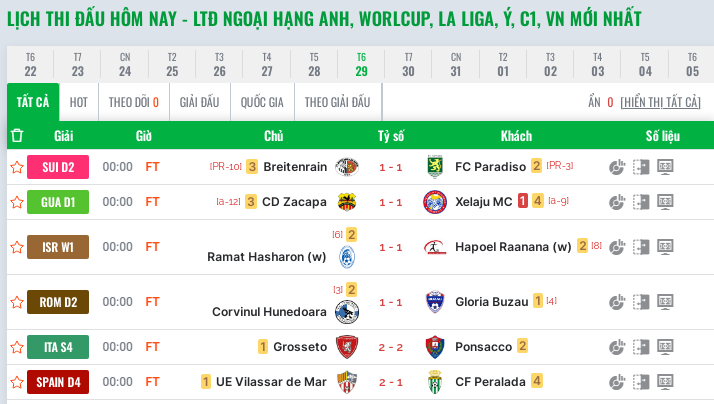Open the ITA S4 league badge
This screenshot has width=714, height=404.
click(x=58, y=347)
